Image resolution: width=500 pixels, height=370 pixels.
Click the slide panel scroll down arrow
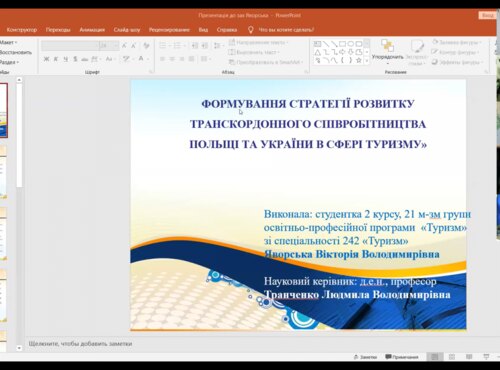click(x=19, y=348)
